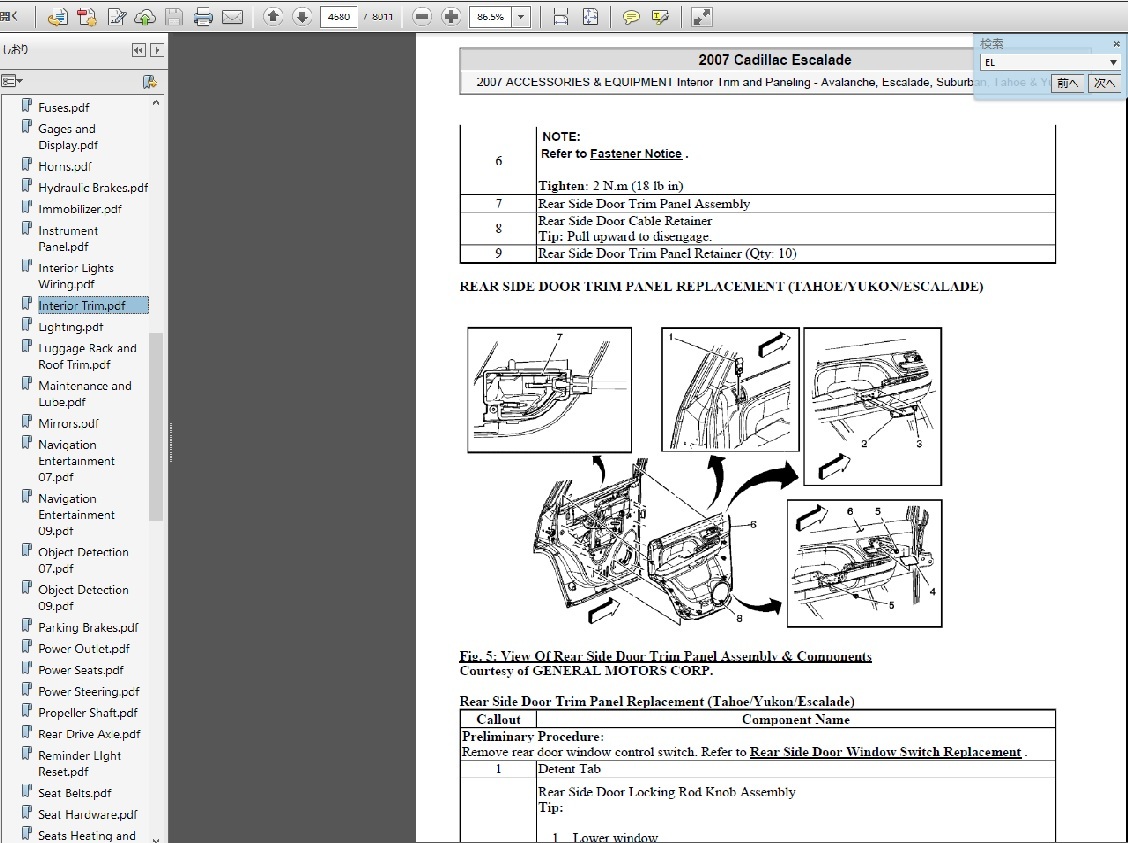This screenshot has height=843, width=1128.
Task: Open Navigation Entertainment 09.pdf bookmark
Action: coord(76,514)
